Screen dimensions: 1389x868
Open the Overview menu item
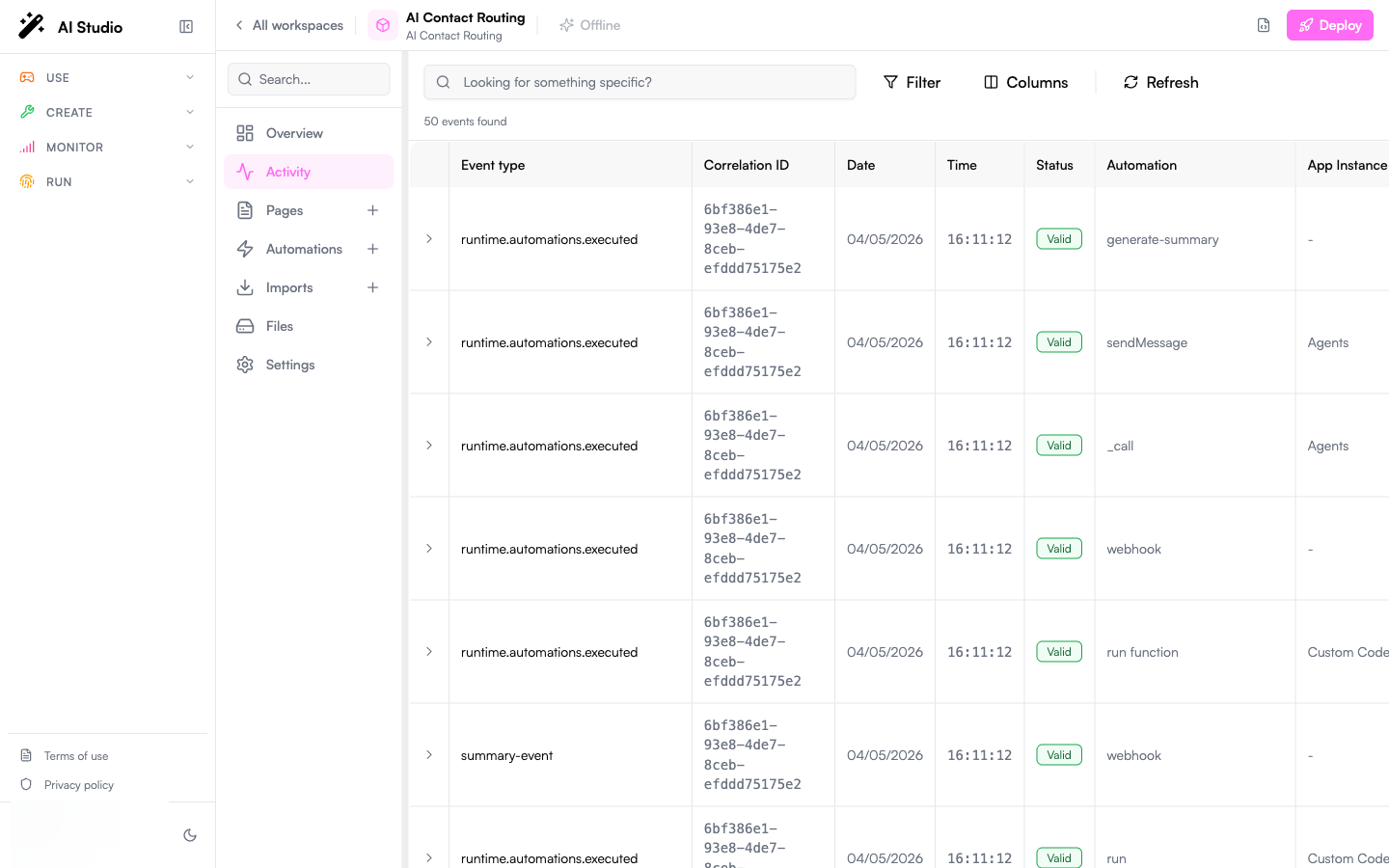click(x=309, y=133)
